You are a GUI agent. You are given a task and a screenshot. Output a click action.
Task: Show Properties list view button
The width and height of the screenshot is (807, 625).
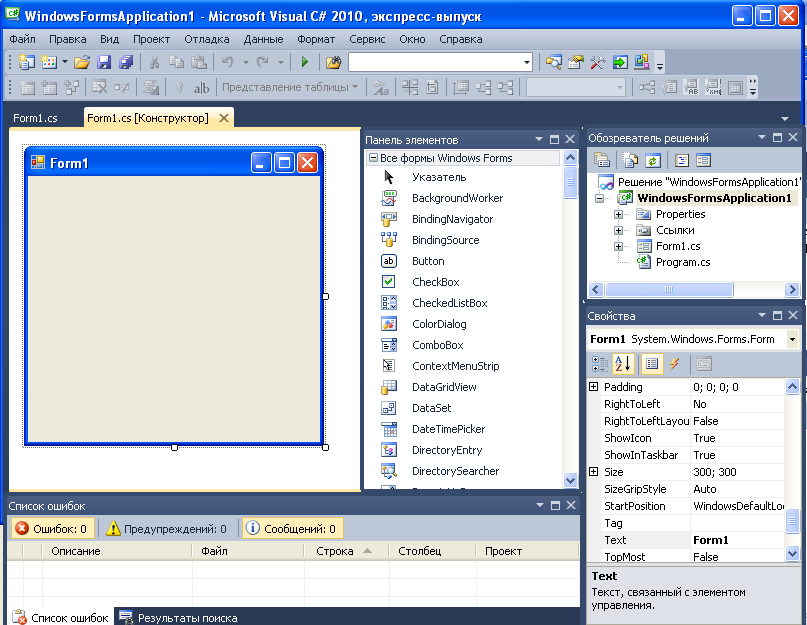tap(652, 364)
